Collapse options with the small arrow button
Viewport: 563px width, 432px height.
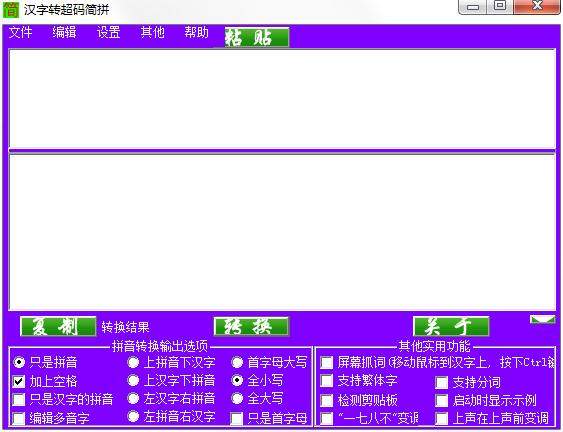(x=542, y=319)
